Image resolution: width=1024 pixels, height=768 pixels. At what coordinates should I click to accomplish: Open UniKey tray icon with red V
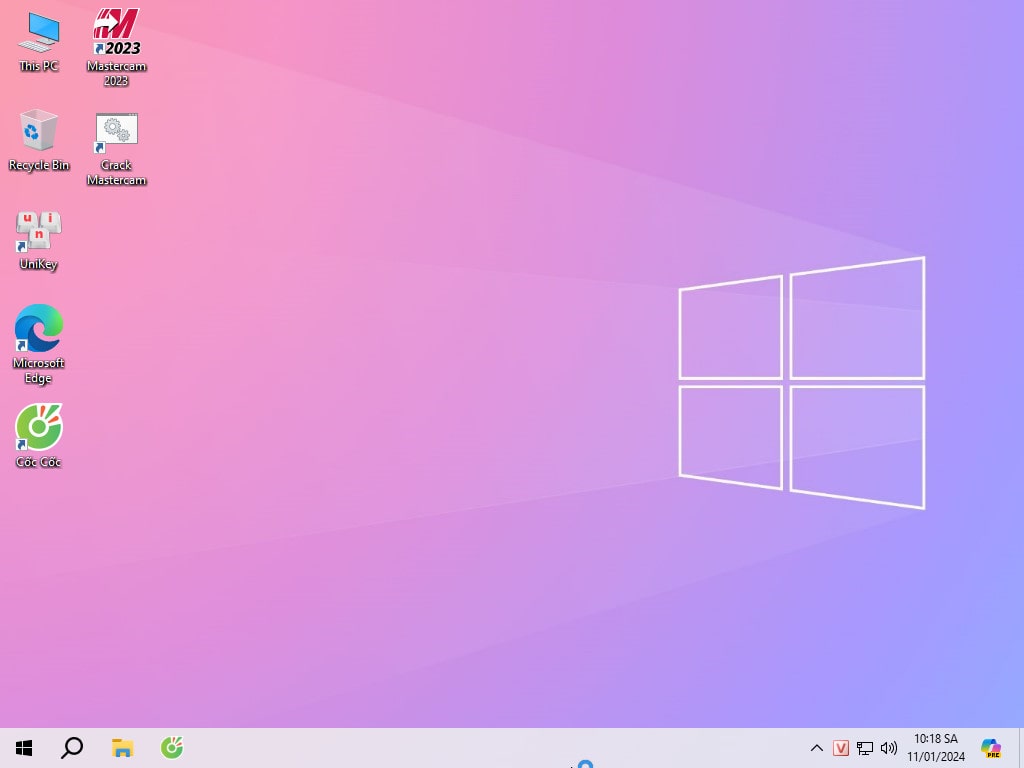click(840, 748)
